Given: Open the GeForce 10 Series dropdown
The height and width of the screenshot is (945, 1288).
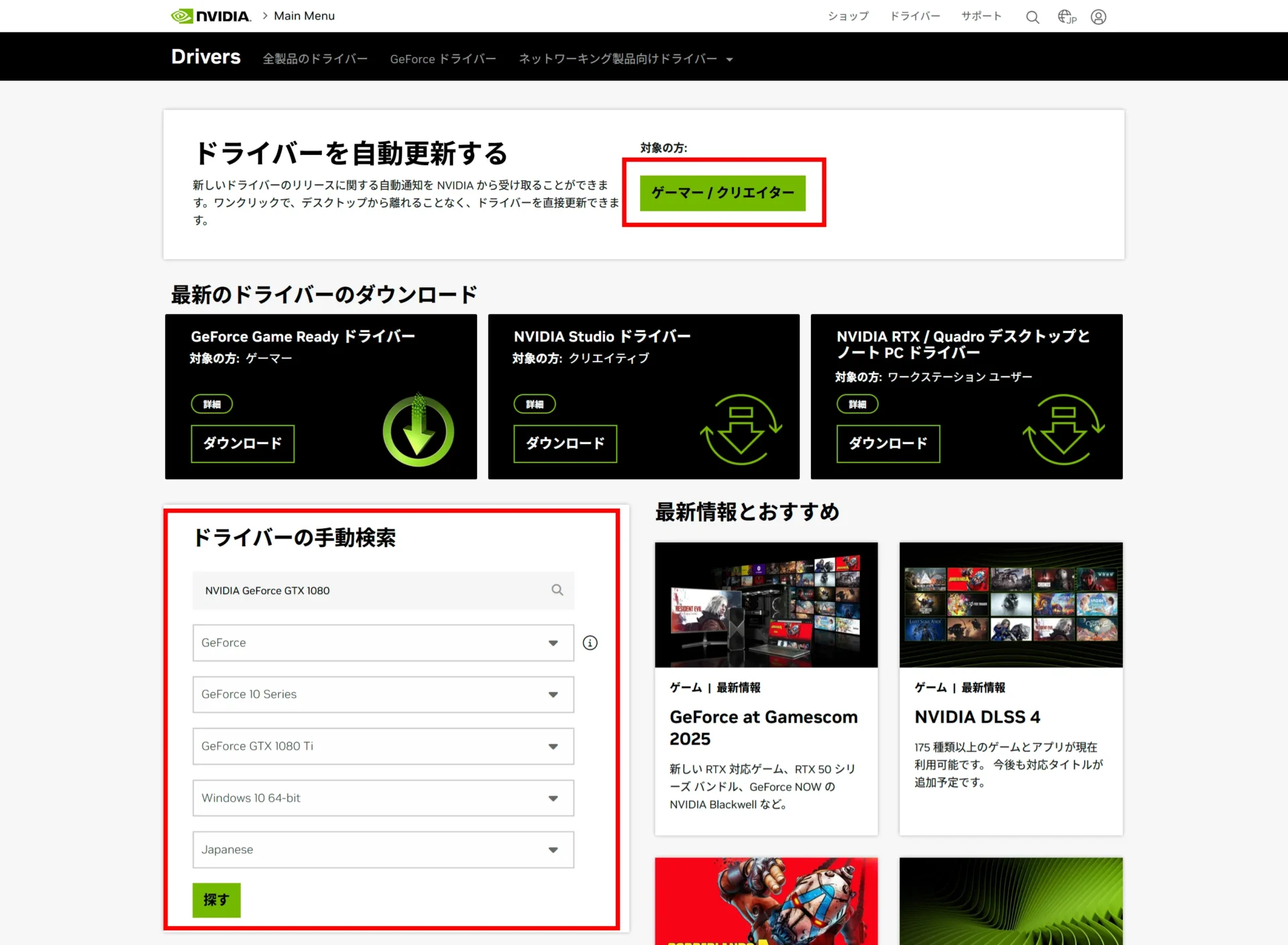Looking at the screenshot, I should (383, 695).
